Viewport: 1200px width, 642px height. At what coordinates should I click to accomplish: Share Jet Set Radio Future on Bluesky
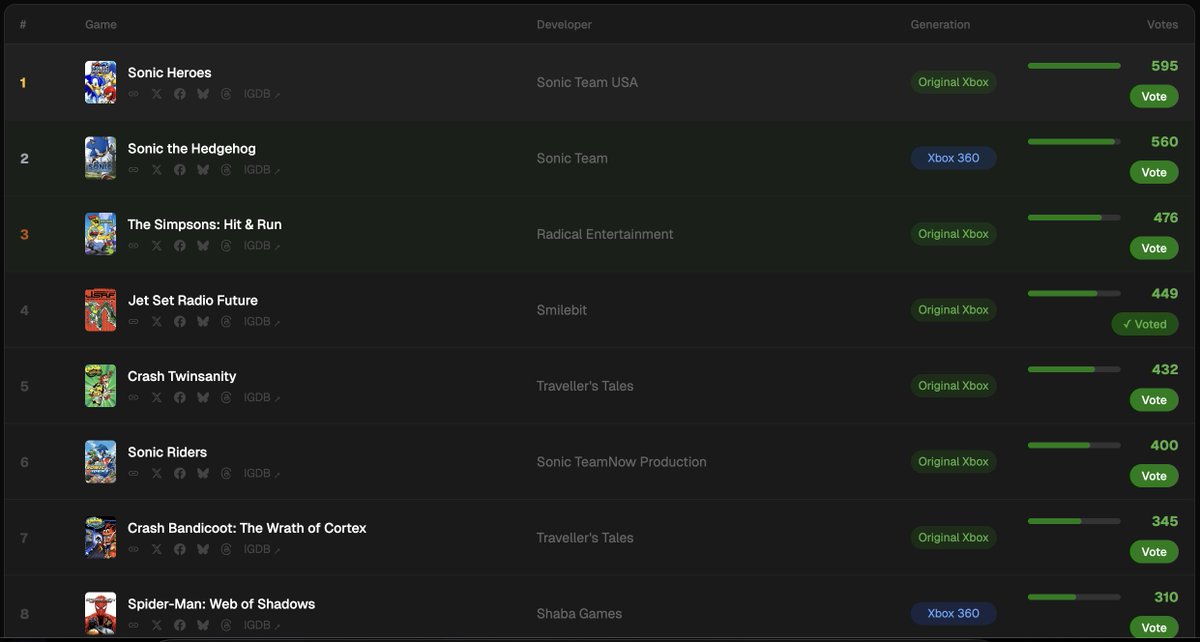pyautogui.click(x=203, y=322)
